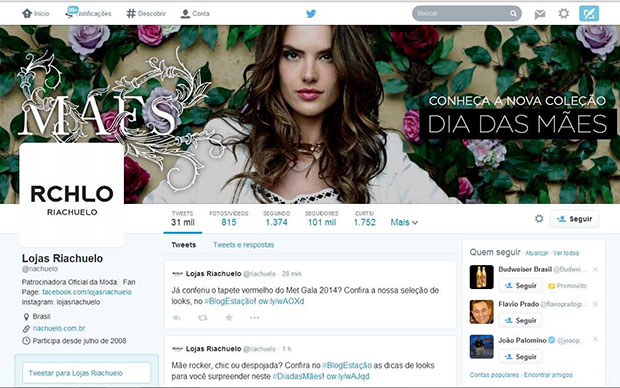Viewport: 620px width, 388px height.
Task: Switch to Tweets e respostas tab
Action: [244, 245]
